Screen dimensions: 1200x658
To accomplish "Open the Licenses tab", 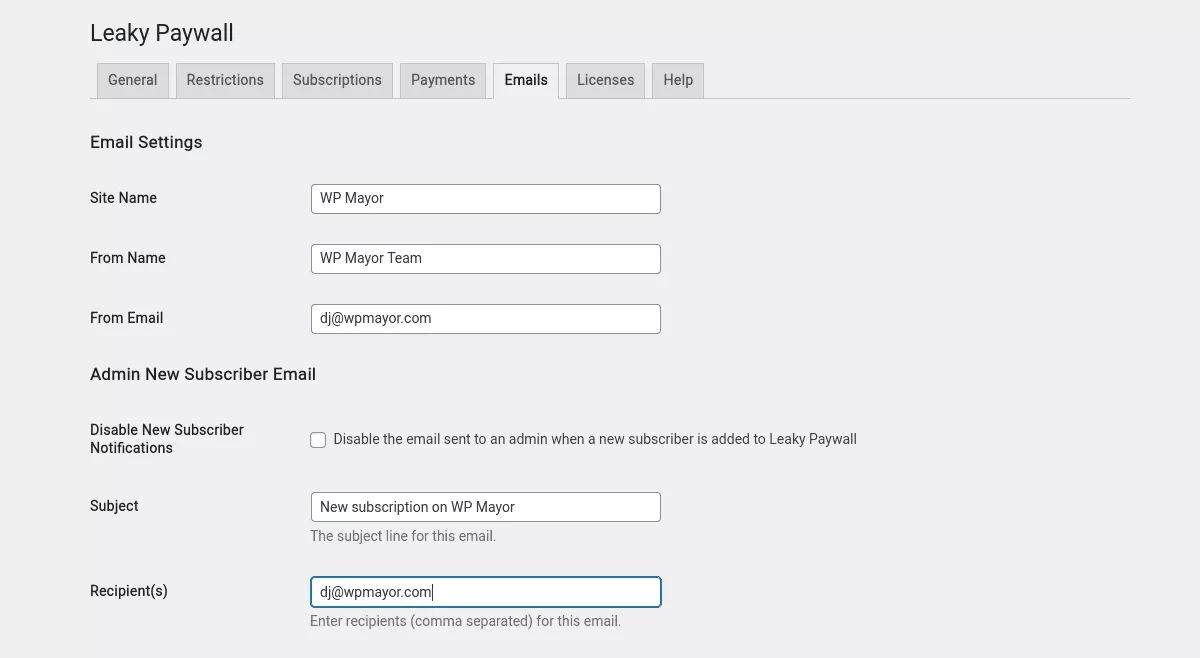I will point(605,80).
